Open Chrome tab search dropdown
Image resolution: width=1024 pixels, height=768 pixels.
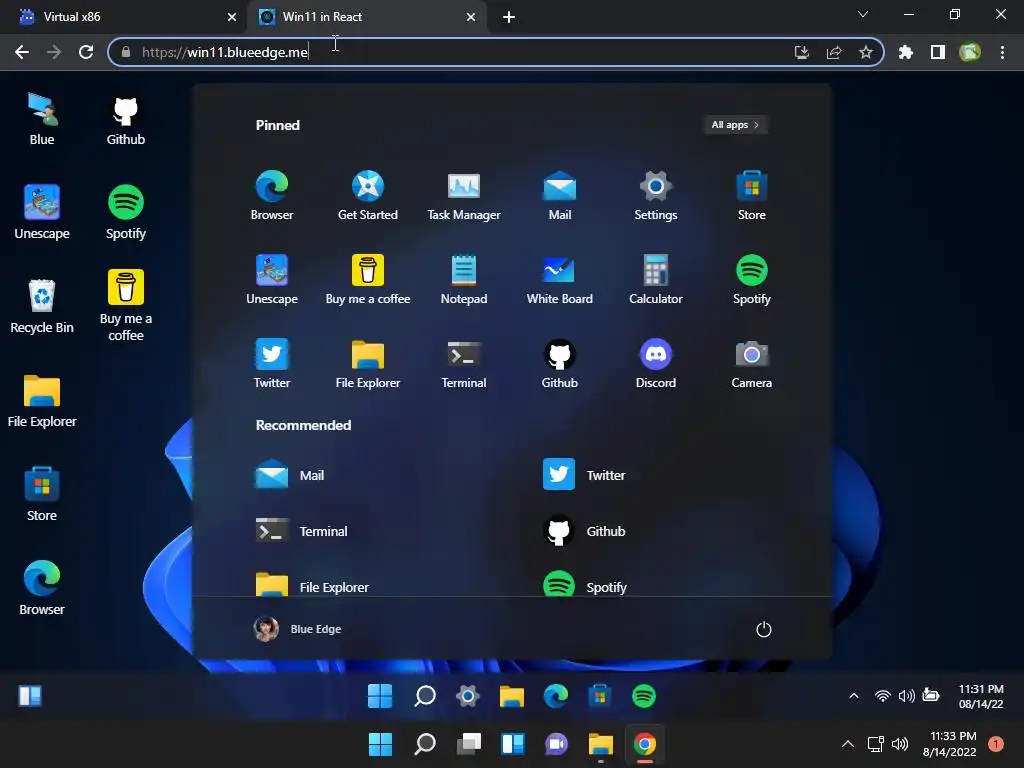click(x=863, y=14)
